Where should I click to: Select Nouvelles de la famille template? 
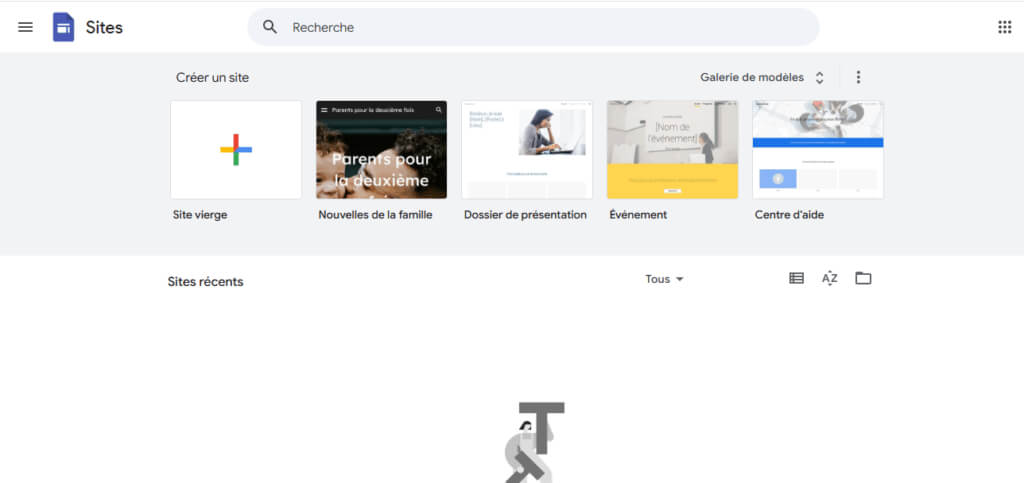coord(381,150)
